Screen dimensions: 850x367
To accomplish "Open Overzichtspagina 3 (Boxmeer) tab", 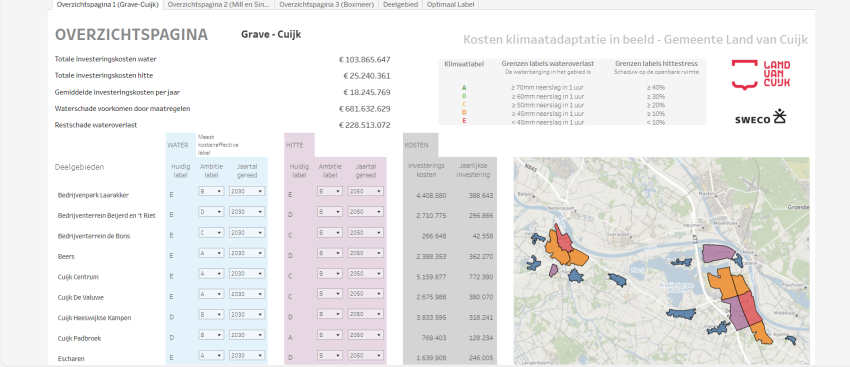I will click(326, 4).
